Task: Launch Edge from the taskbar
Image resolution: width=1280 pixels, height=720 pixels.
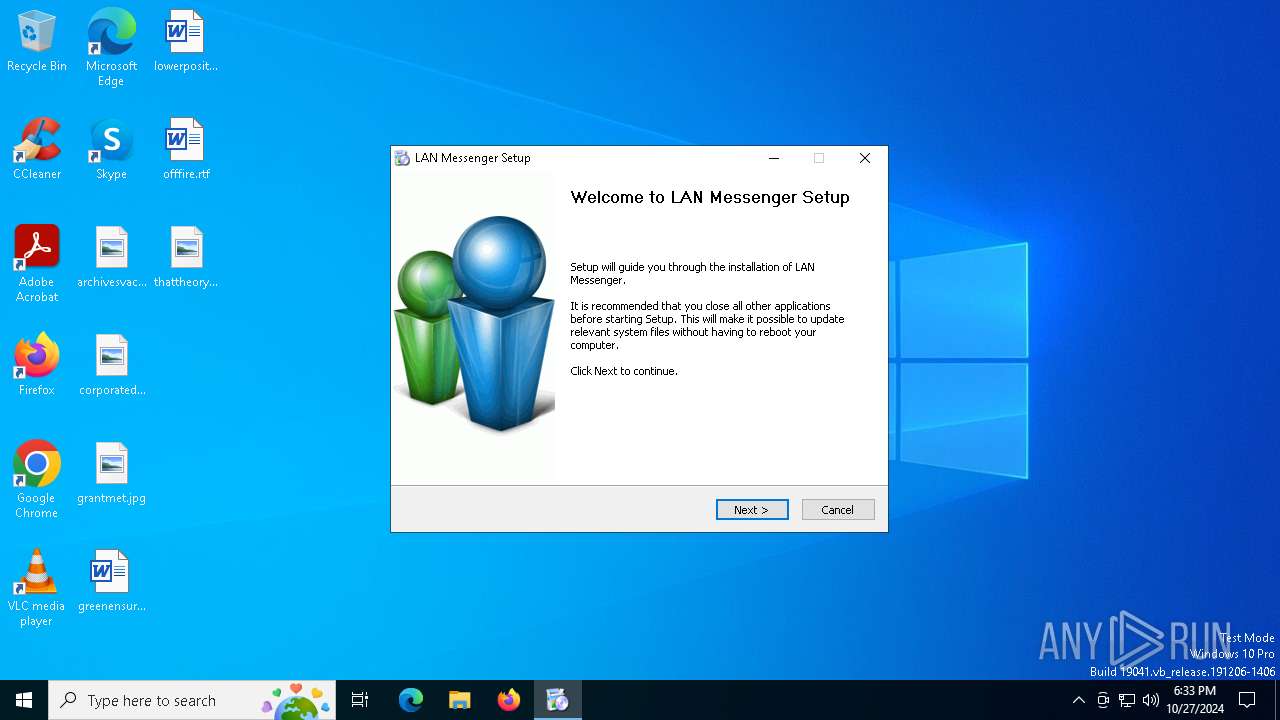Action: point(411,700)
